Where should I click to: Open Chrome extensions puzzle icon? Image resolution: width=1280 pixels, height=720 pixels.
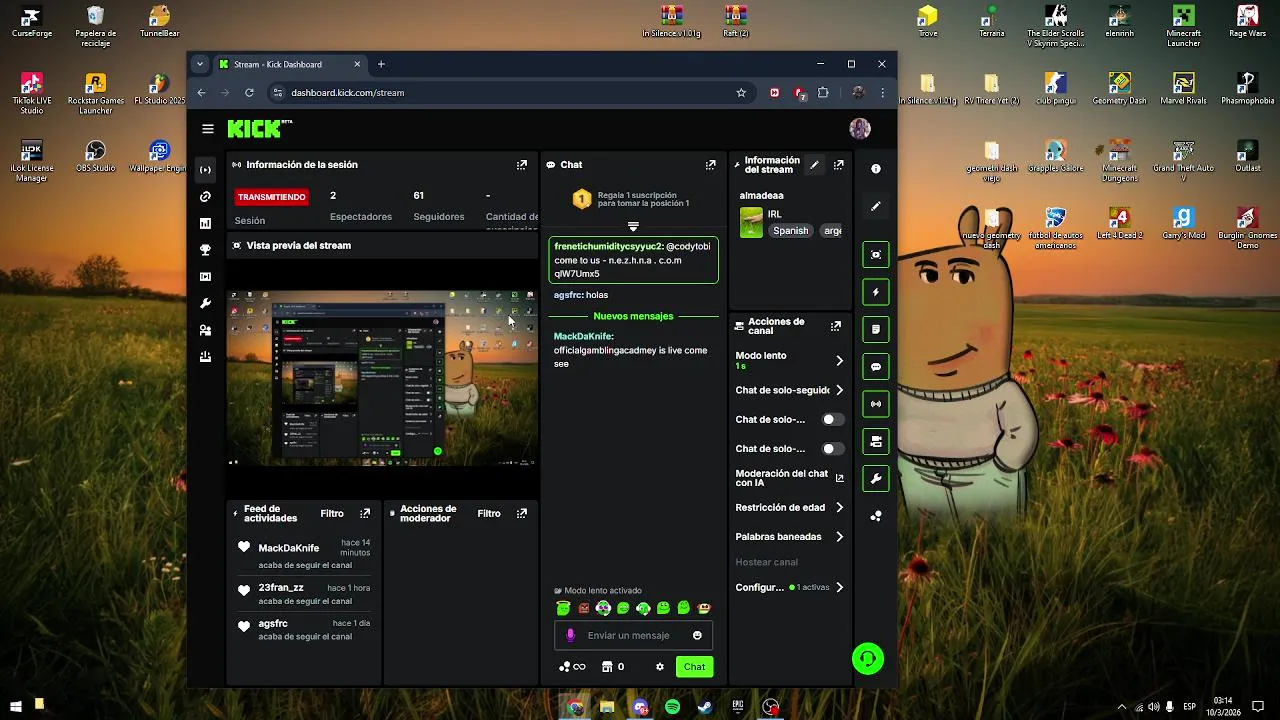tap(823, 92)
